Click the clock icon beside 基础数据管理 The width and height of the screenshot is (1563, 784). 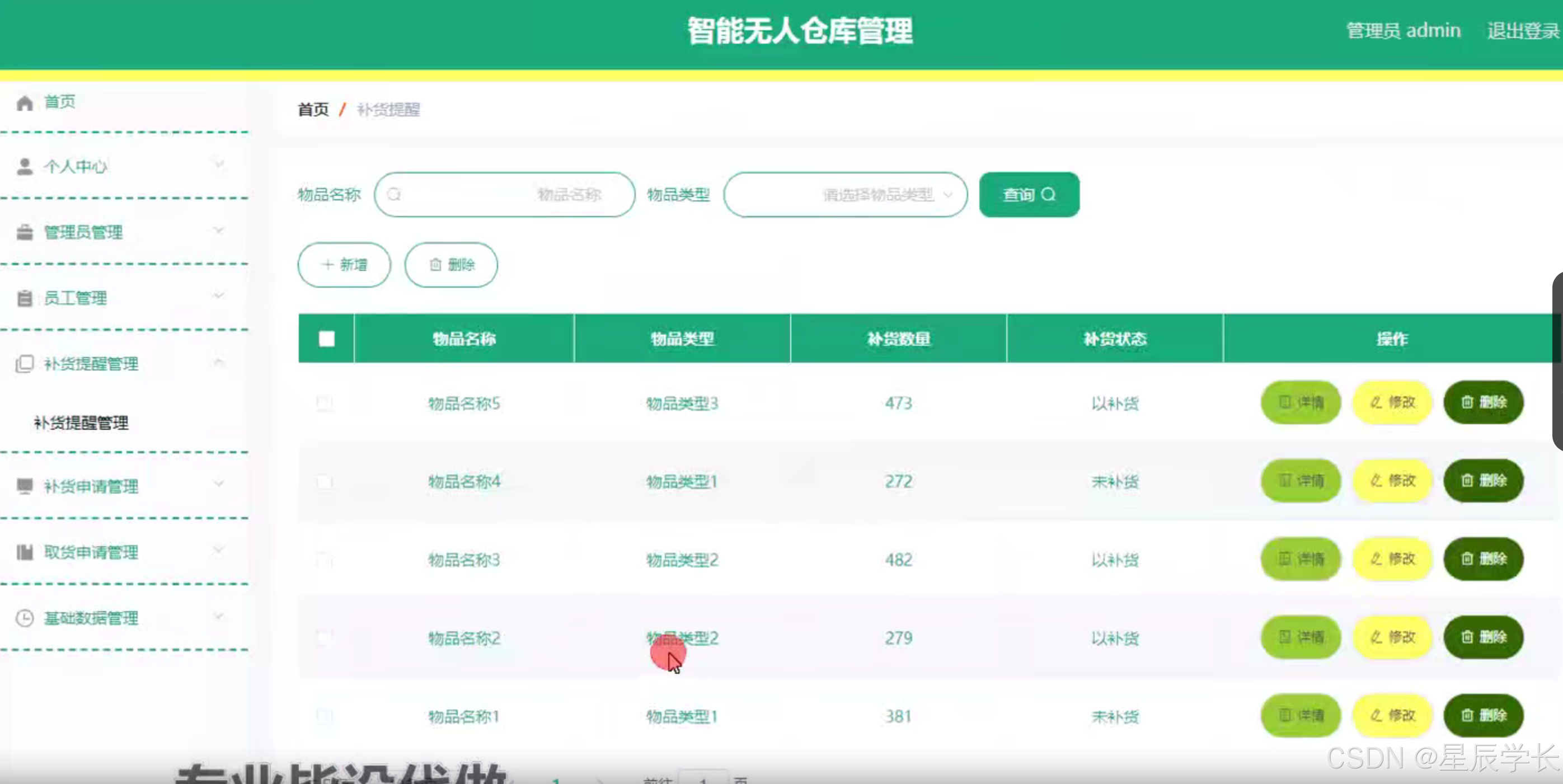click(x=24, y=618)
